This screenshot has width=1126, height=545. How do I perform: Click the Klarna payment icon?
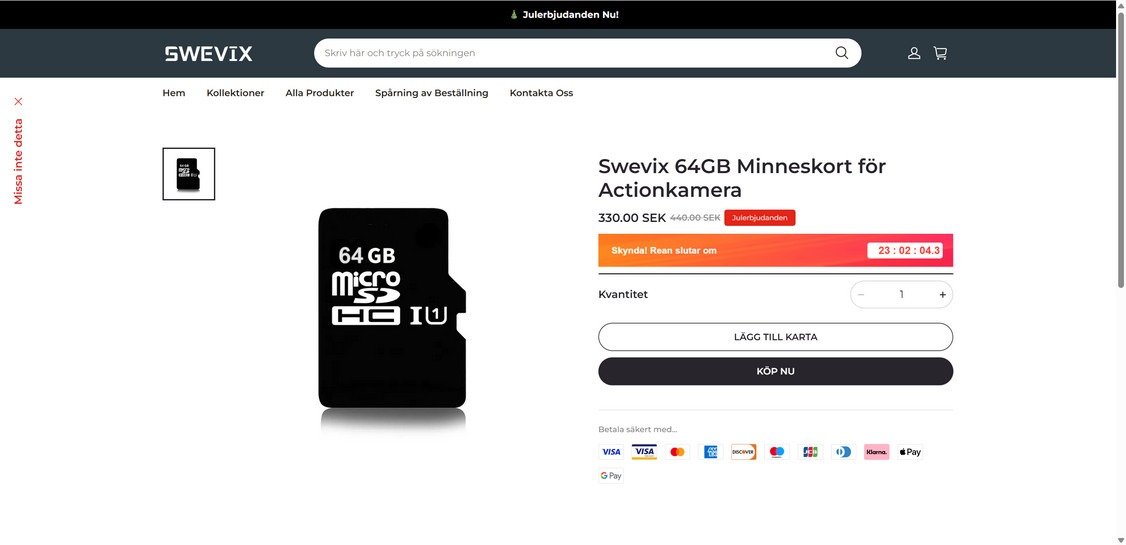point(876,452)
